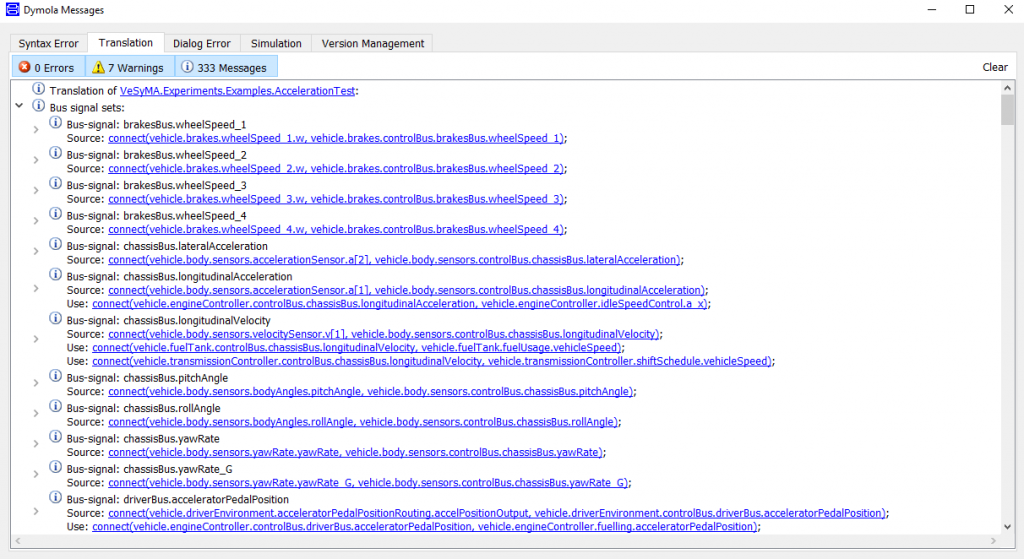Expand the brakesBus.wheelSpeed_2 entry
The image size is (1024, 559).
click(x=36, y=160)
